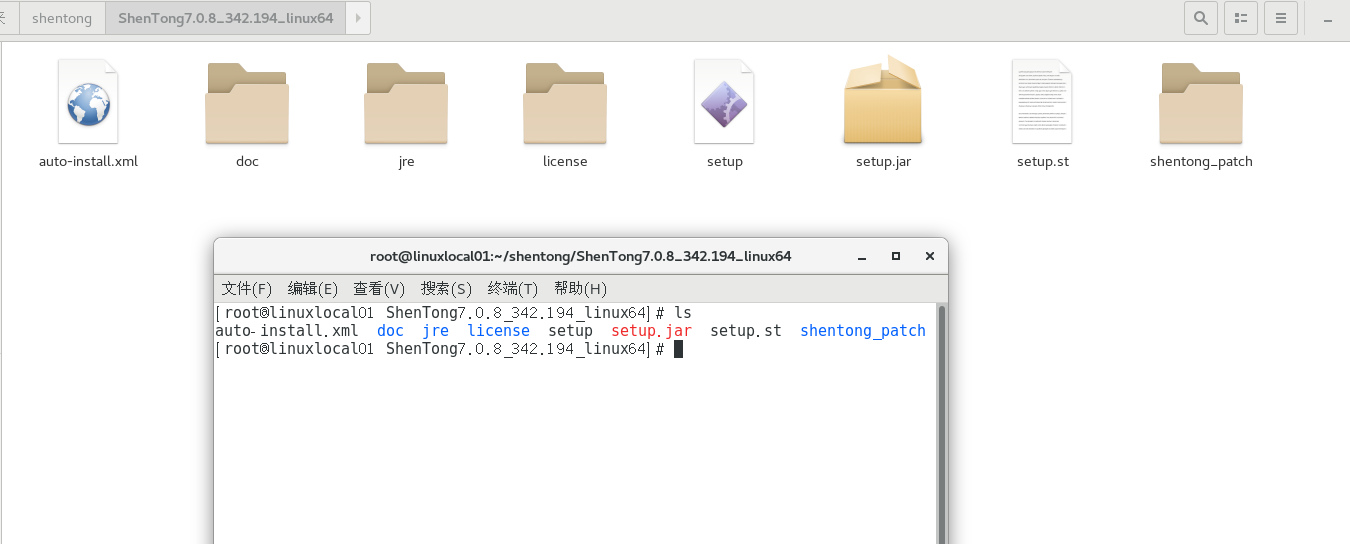This screenshot has width=1350, height=544.
Task: Click 'shentong_patch' in terminal output
Action: (x=863, y=331)
